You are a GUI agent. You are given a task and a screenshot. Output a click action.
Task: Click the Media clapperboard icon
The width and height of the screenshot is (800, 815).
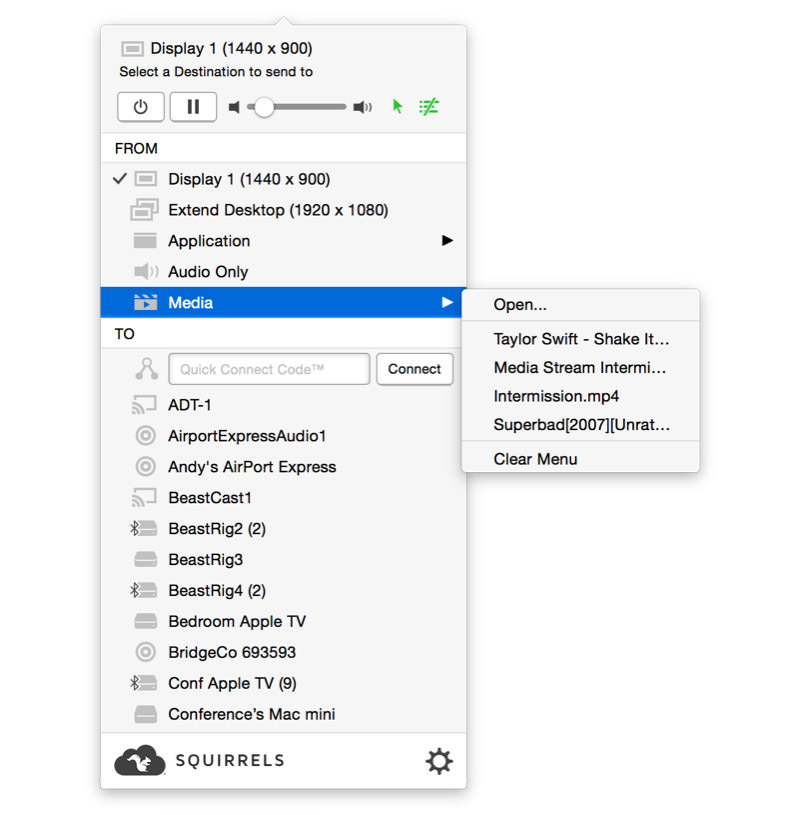coord(146,303)
